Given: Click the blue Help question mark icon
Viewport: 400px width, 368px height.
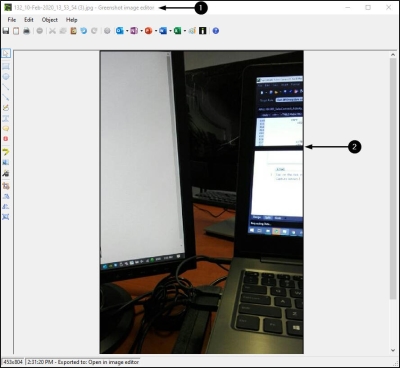Looking at the screenshot, I should point(216,31).
